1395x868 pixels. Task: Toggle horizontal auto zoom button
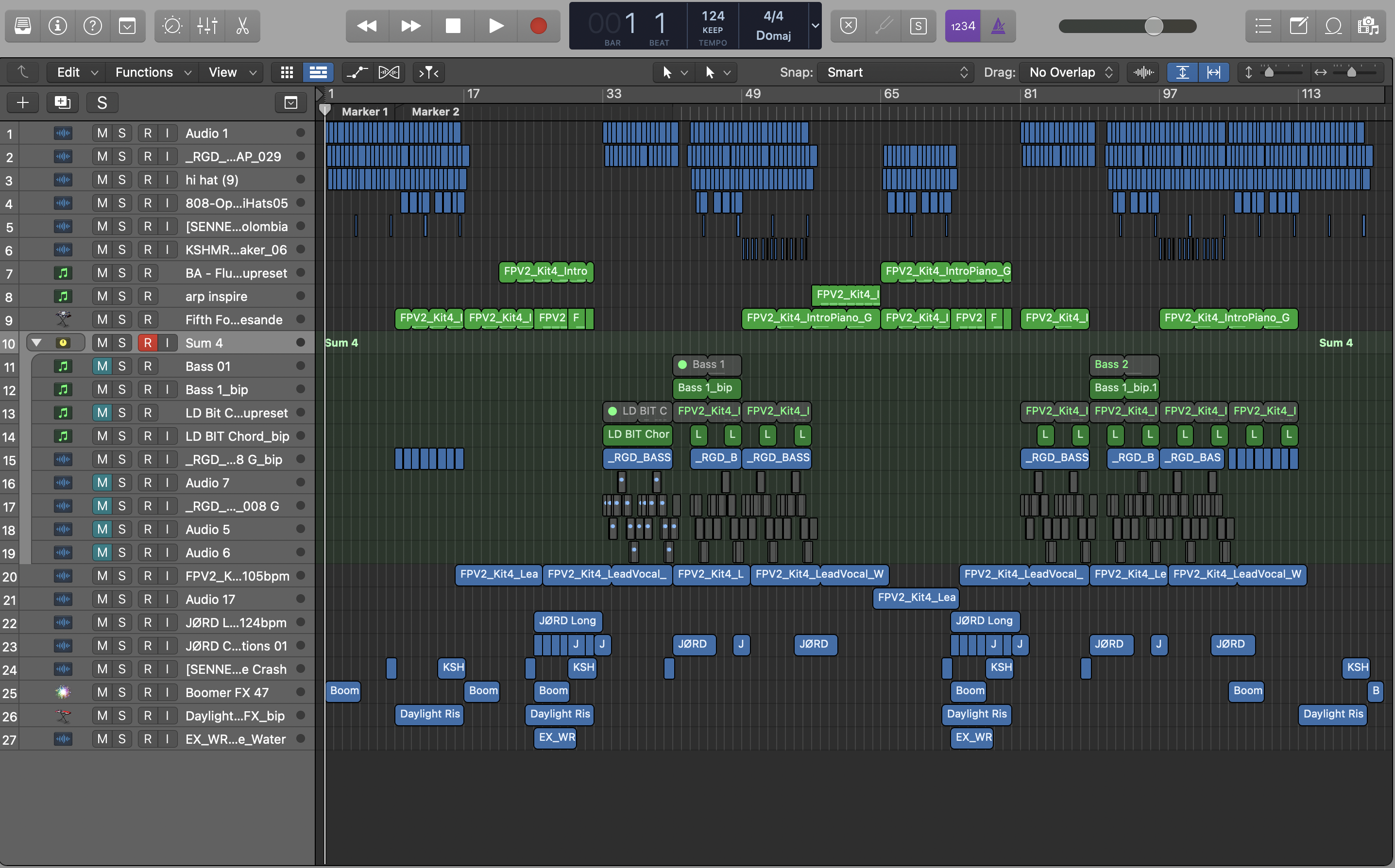1213,72
